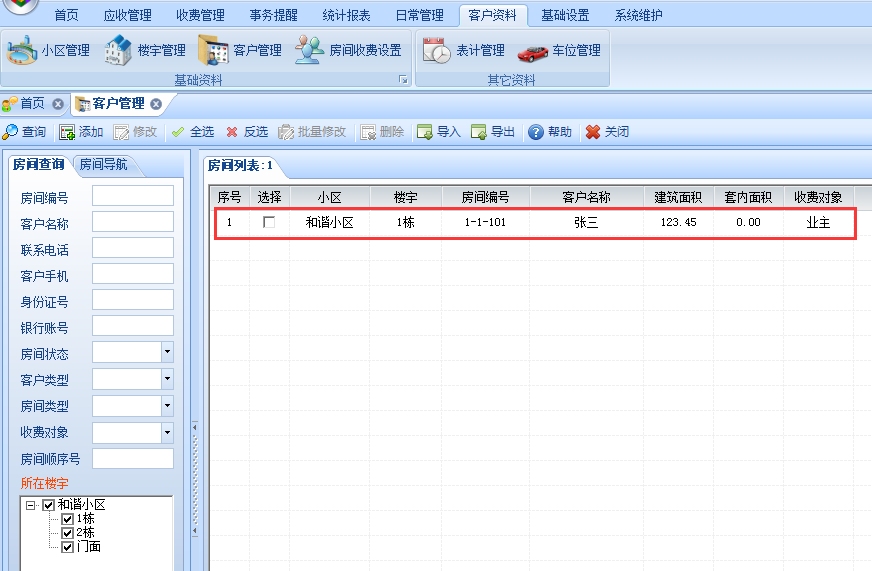Select the 客户资料 ribbon tab
Screen dimensions: 872x571
click(x=493, y=15)
